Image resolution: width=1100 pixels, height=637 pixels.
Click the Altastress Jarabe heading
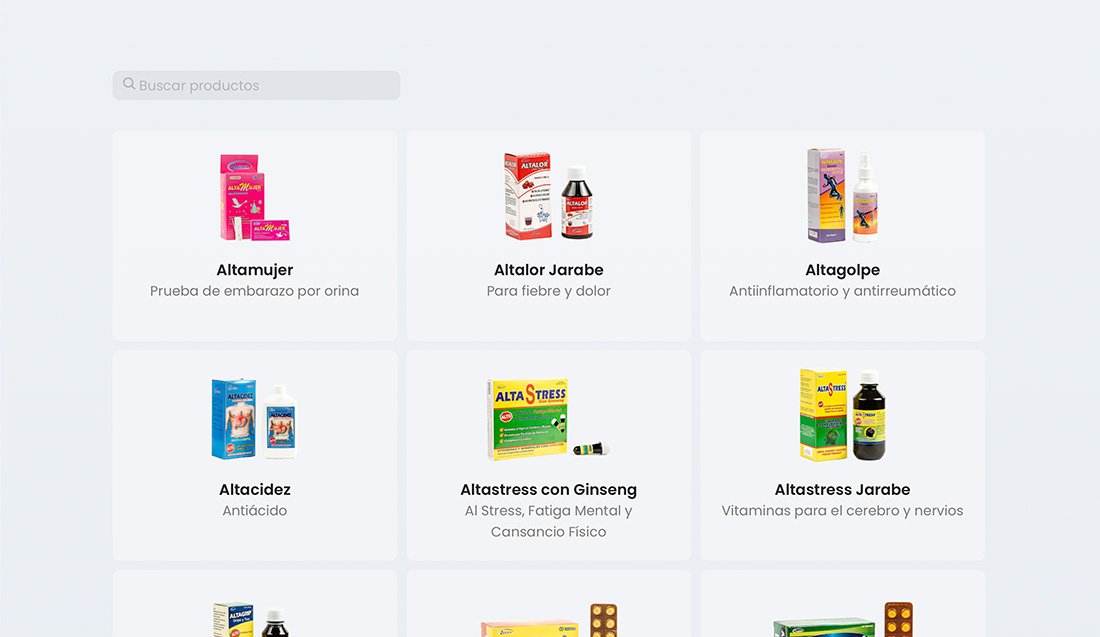coord(843,490)
